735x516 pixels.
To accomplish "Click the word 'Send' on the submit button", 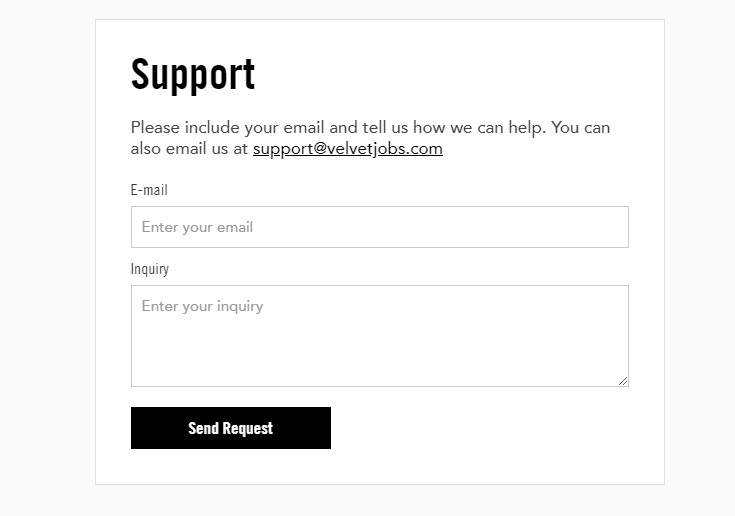I will click(x=203, y=428).
